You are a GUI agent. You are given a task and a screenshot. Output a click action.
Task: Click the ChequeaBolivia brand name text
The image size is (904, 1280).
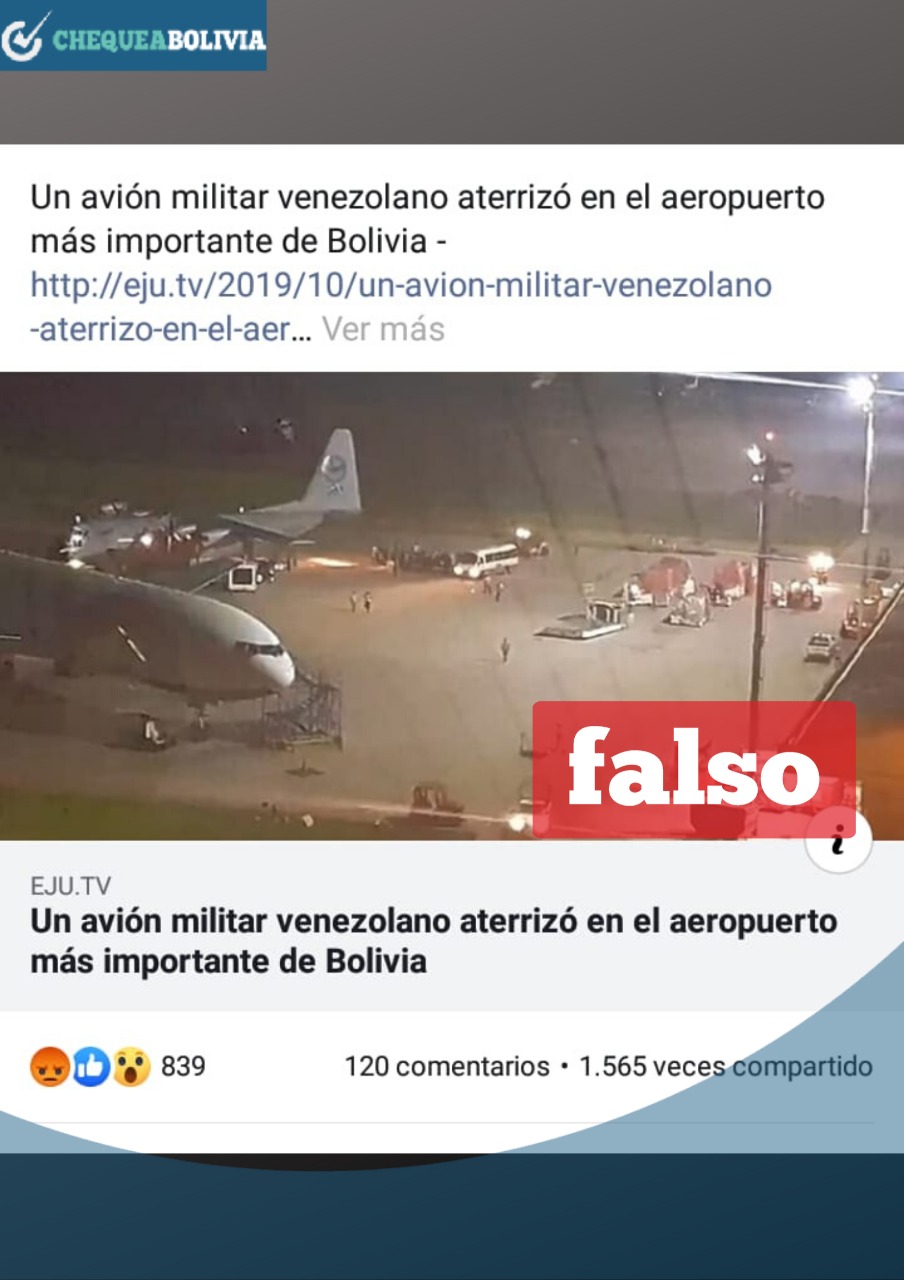point(160,40)
